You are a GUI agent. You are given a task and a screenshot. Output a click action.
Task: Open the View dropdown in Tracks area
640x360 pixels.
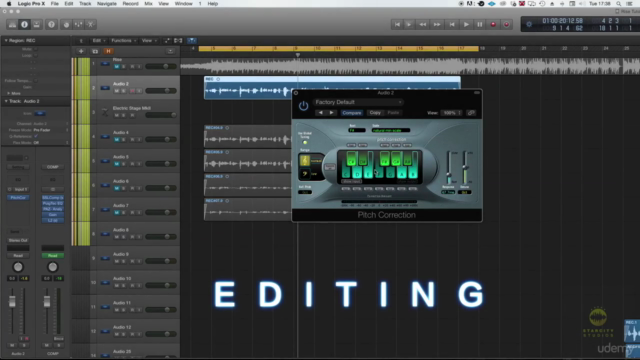(x=149, y=40)
